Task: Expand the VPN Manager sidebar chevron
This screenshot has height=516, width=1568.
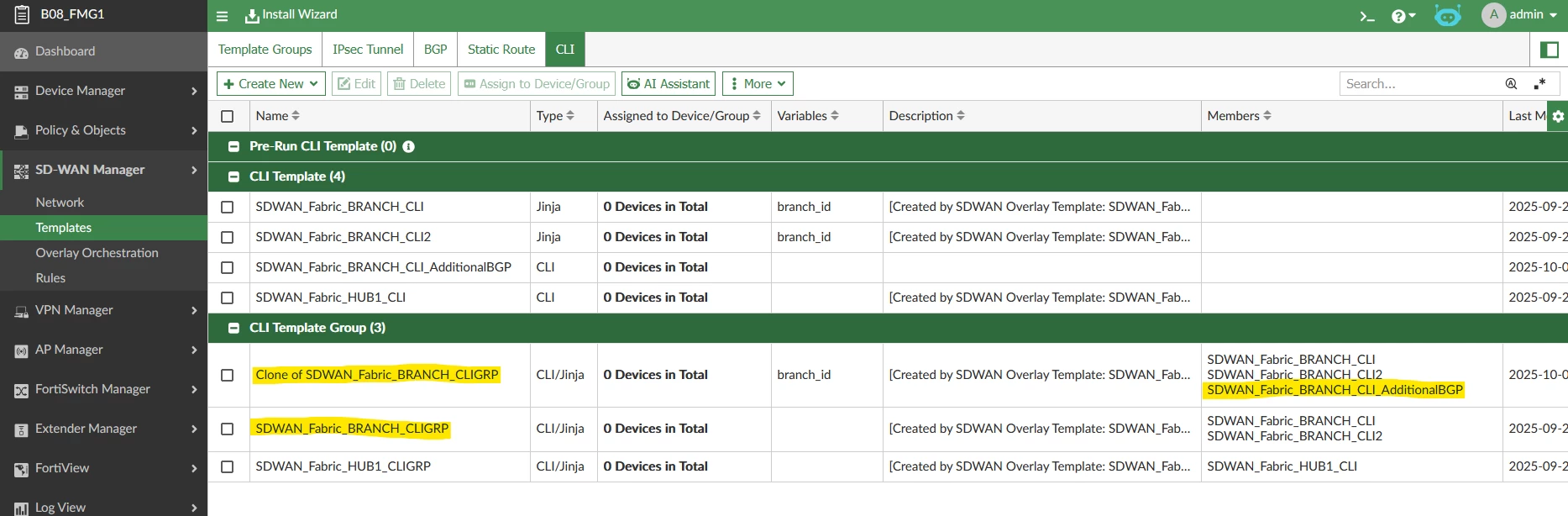Action: [x=194, y=310]
